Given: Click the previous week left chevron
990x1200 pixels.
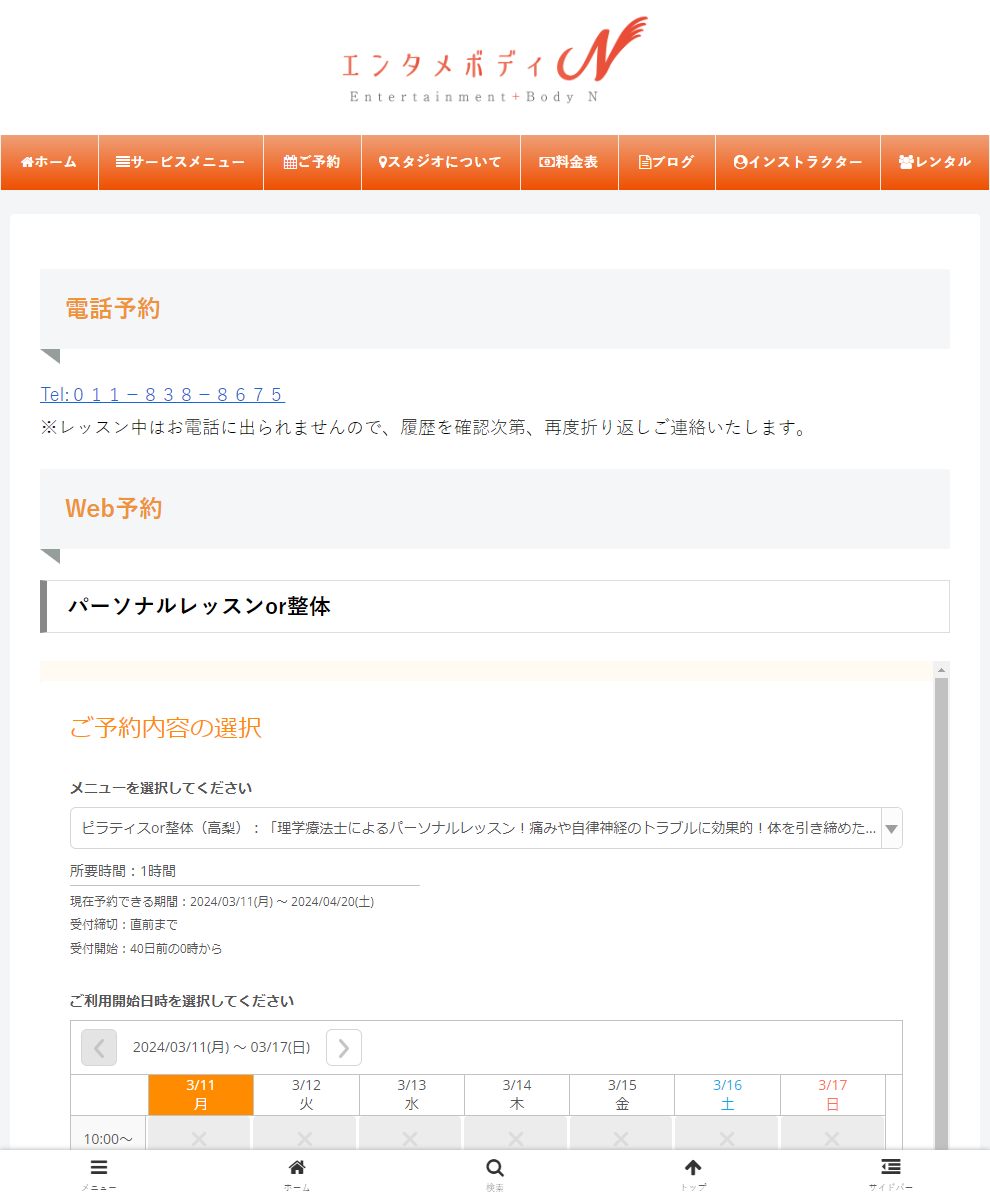Looking at the screenshot, I should click(98, 1047).
